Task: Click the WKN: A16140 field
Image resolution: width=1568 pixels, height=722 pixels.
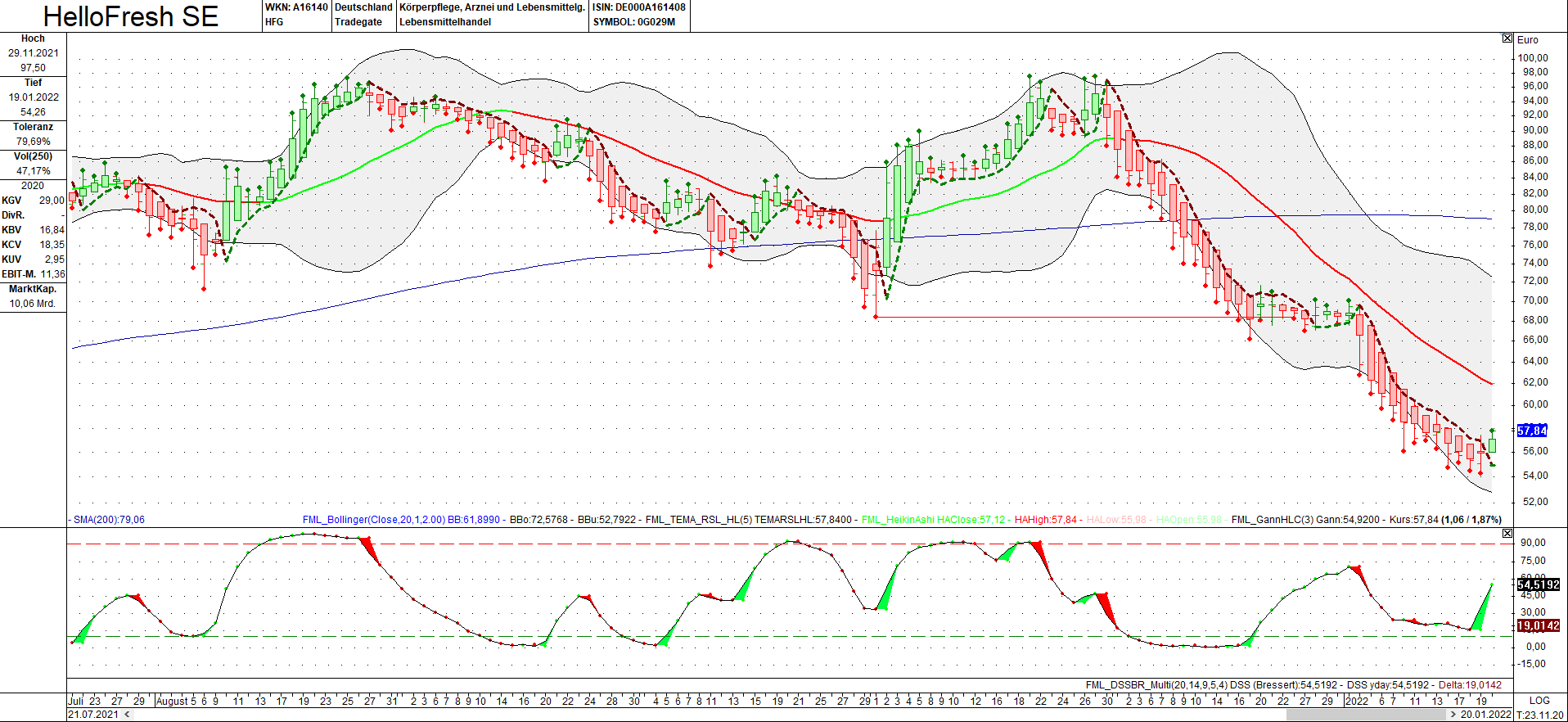Action: 296,7
